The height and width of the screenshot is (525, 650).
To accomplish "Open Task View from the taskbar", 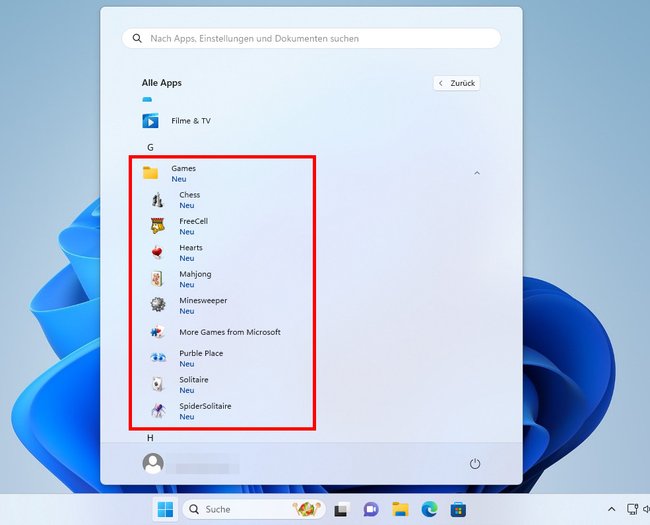I will pos(342,509).
